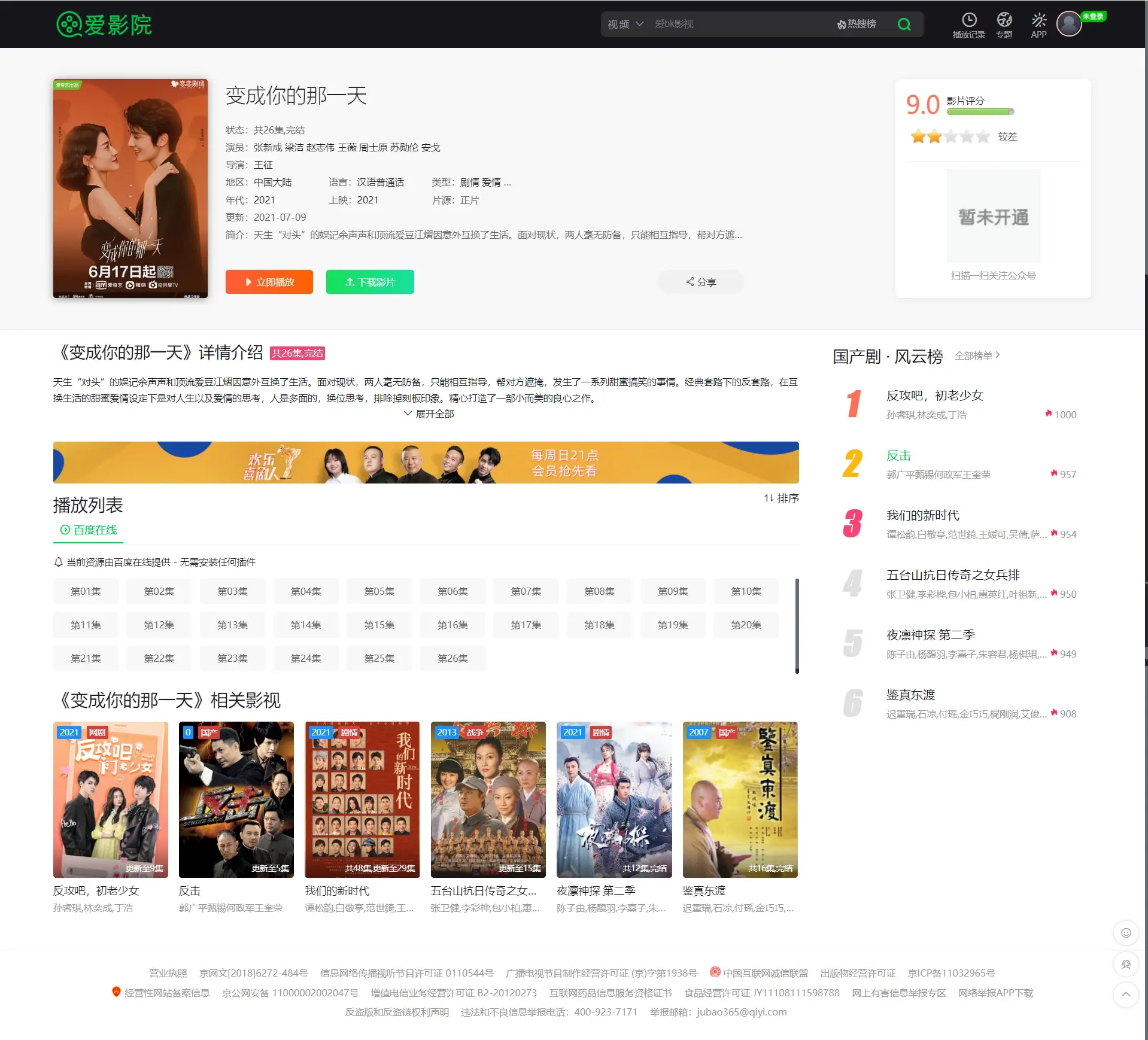The width and height of the screenshot is (1148, 1040).
Task: Open 全部榜单 chevron link
Action: pyautogui.click(x=977, y=355)
